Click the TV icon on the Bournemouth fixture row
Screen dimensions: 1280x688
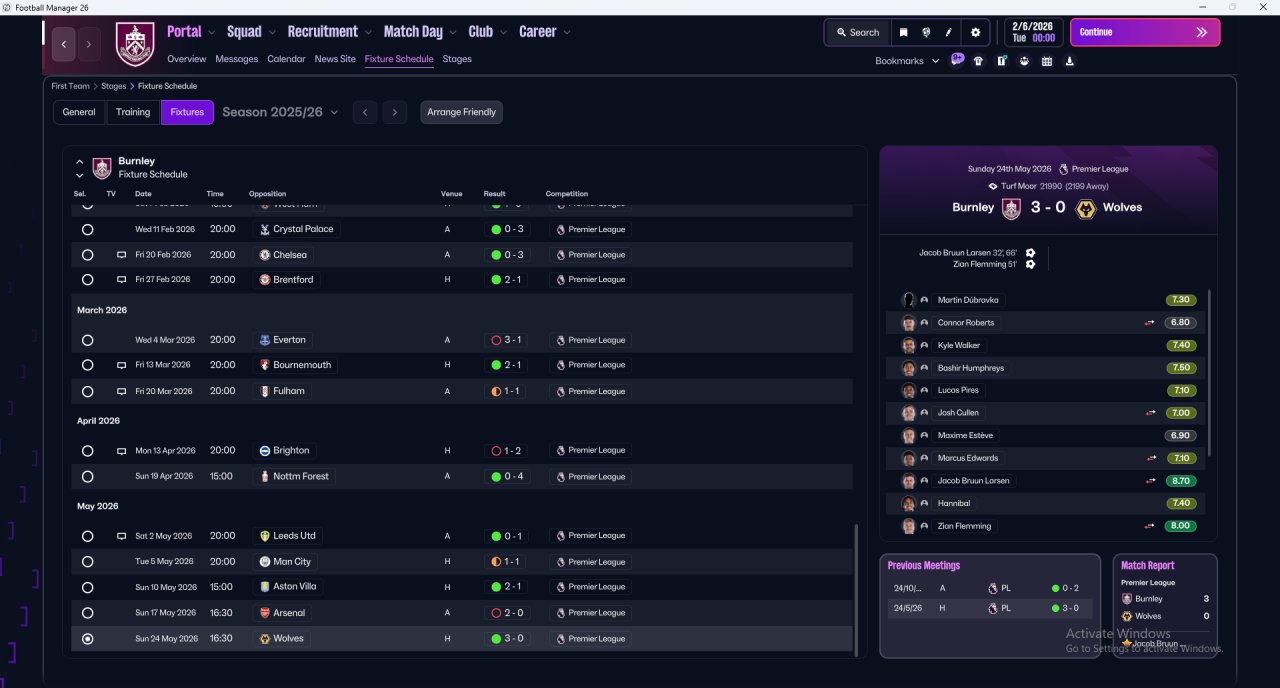pos(121,366)
